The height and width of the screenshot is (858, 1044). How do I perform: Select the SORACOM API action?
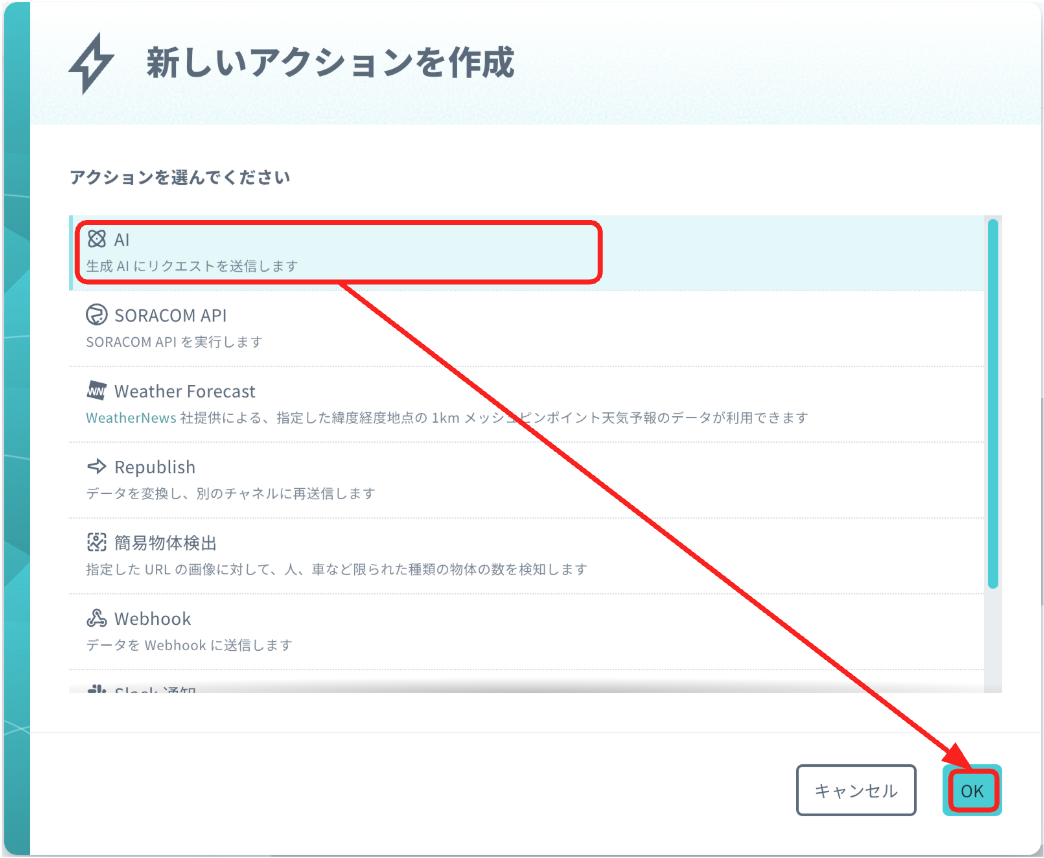click(x=400, y=326)
